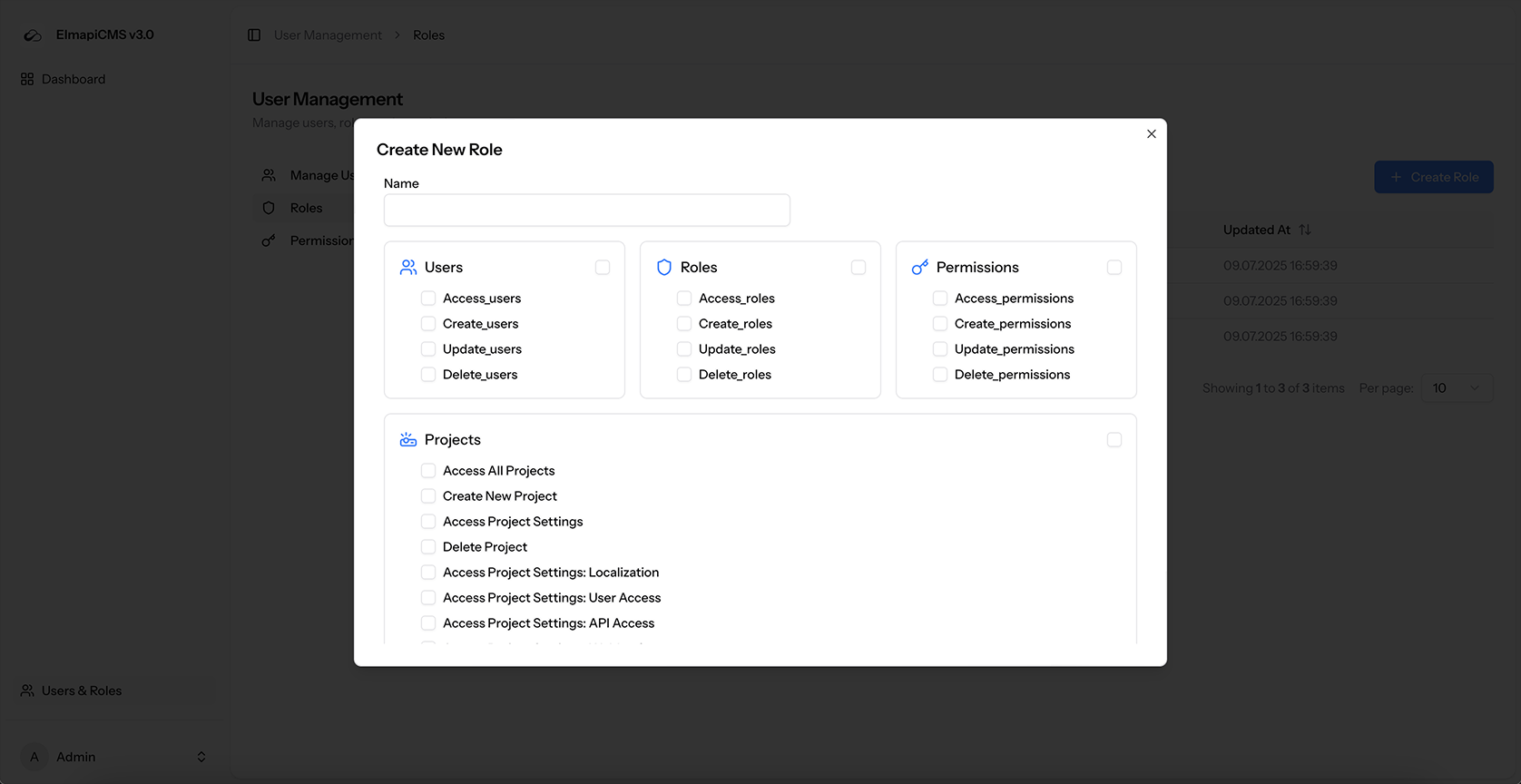This screenshot has height=784, width=1521.
Task: Check Delete Project checkbox
Action: [428, 547]
